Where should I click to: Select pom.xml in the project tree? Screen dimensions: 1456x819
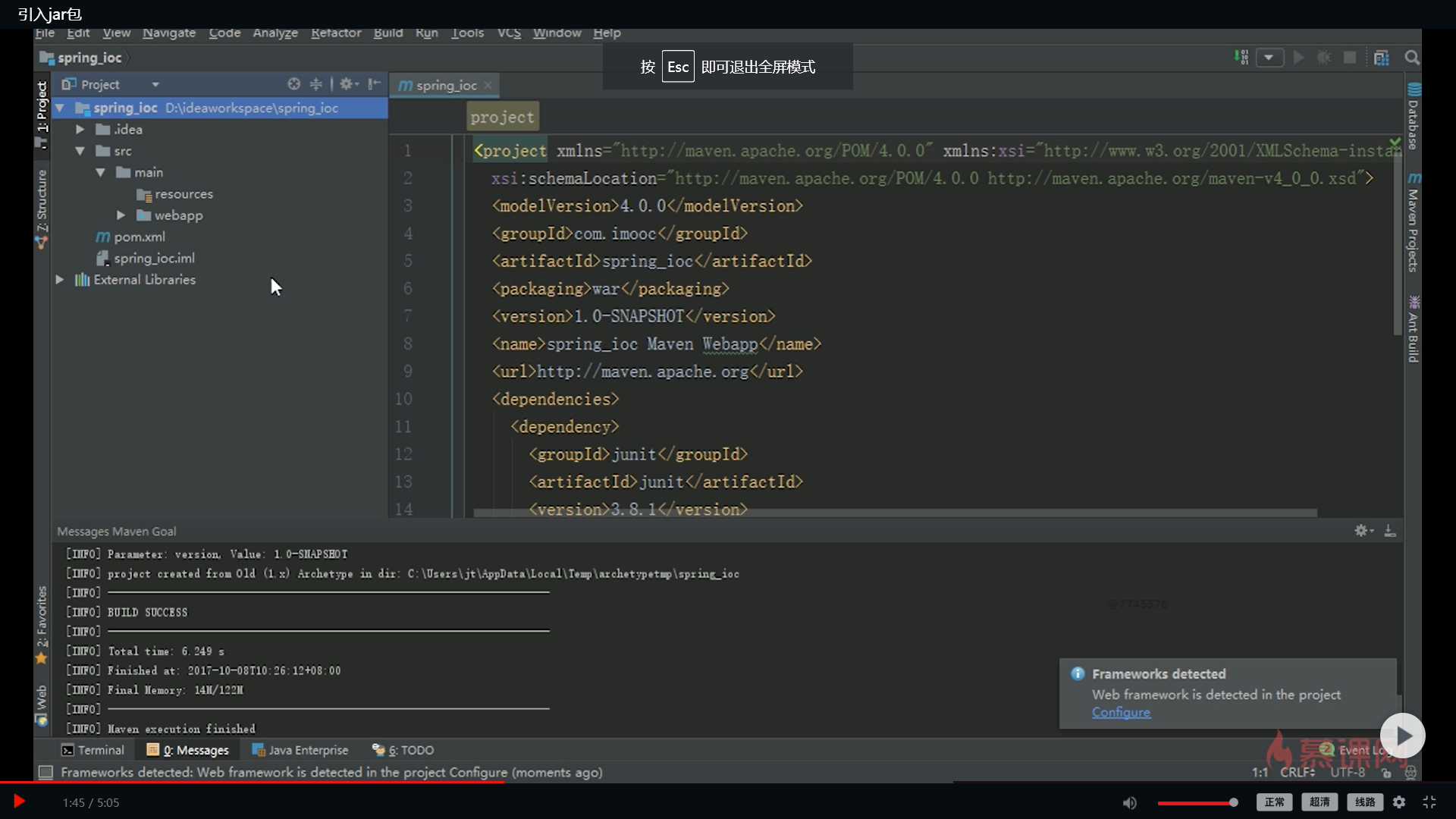(130, 237)
